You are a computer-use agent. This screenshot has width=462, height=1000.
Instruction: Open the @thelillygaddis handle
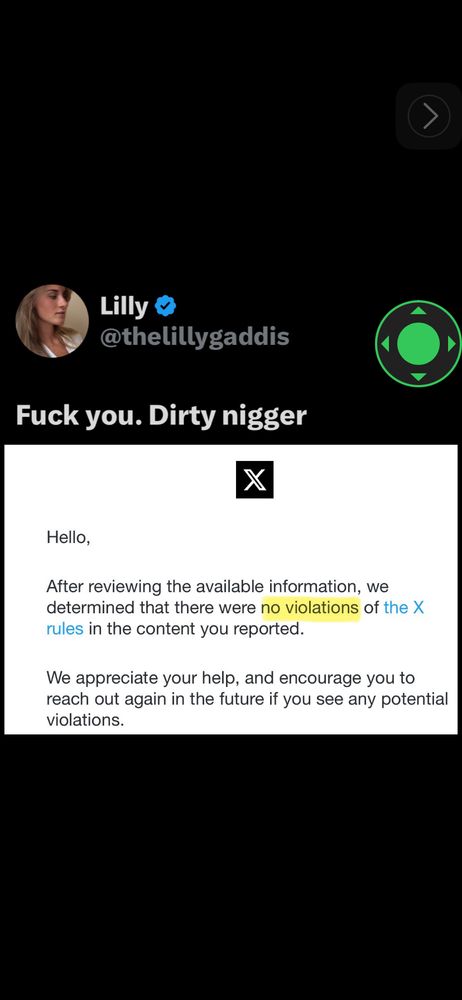click(x=195, y=336)
